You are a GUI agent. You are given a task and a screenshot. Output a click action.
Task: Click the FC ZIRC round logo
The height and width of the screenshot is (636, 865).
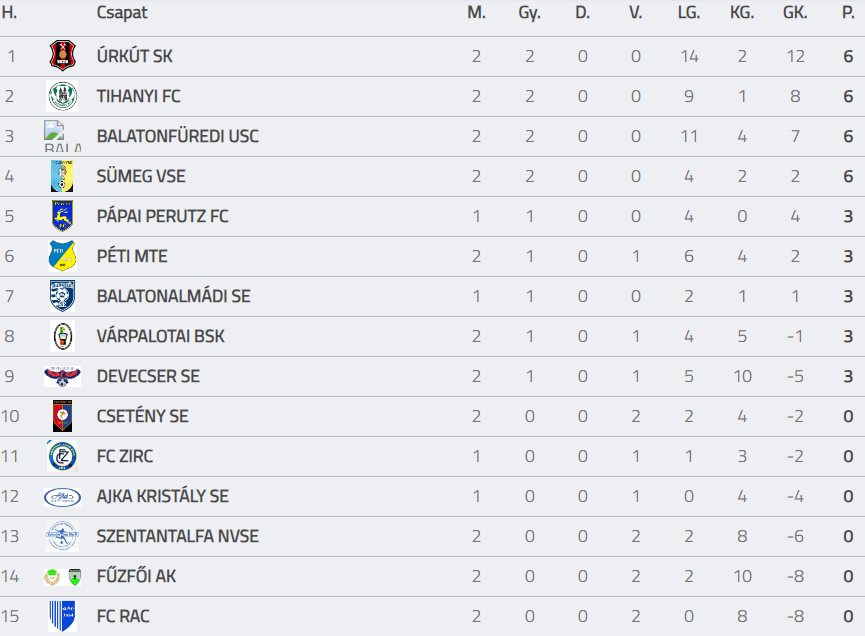point(62,456)
